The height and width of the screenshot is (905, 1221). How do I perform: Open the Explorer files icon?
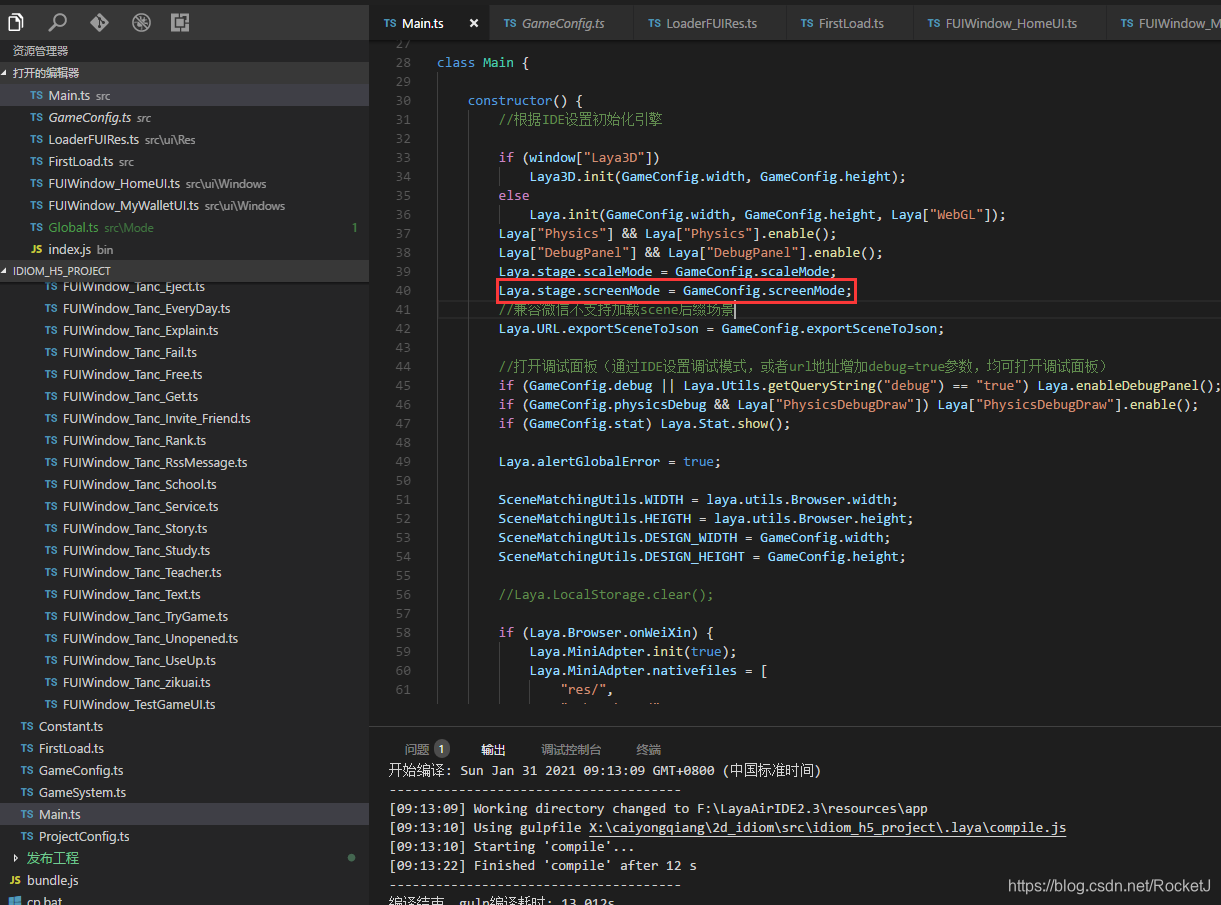coord(15,21)
